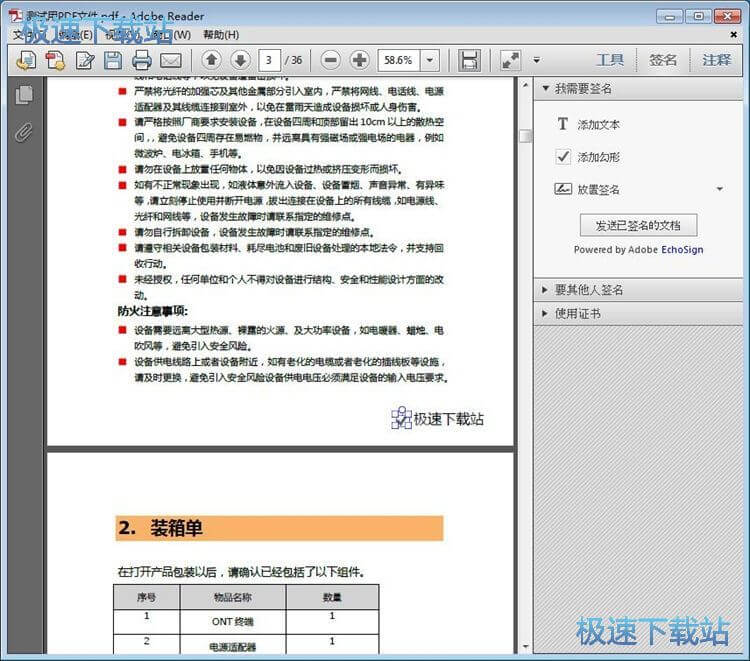Go to previous page with up arrow
Image resolution: width=750 pixels, height=661 pixels.
point(211,60)
